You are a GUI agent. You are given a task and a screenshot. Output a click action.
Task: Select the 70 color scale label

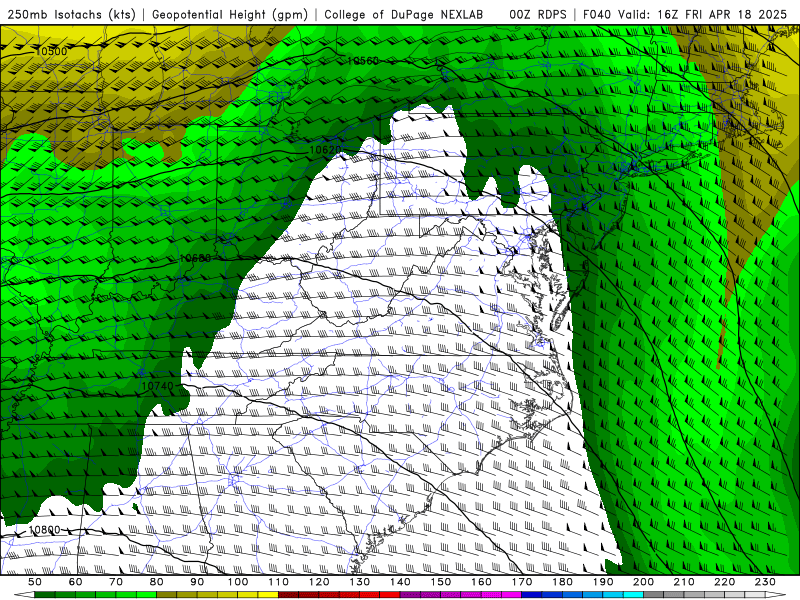pos(116,582)
